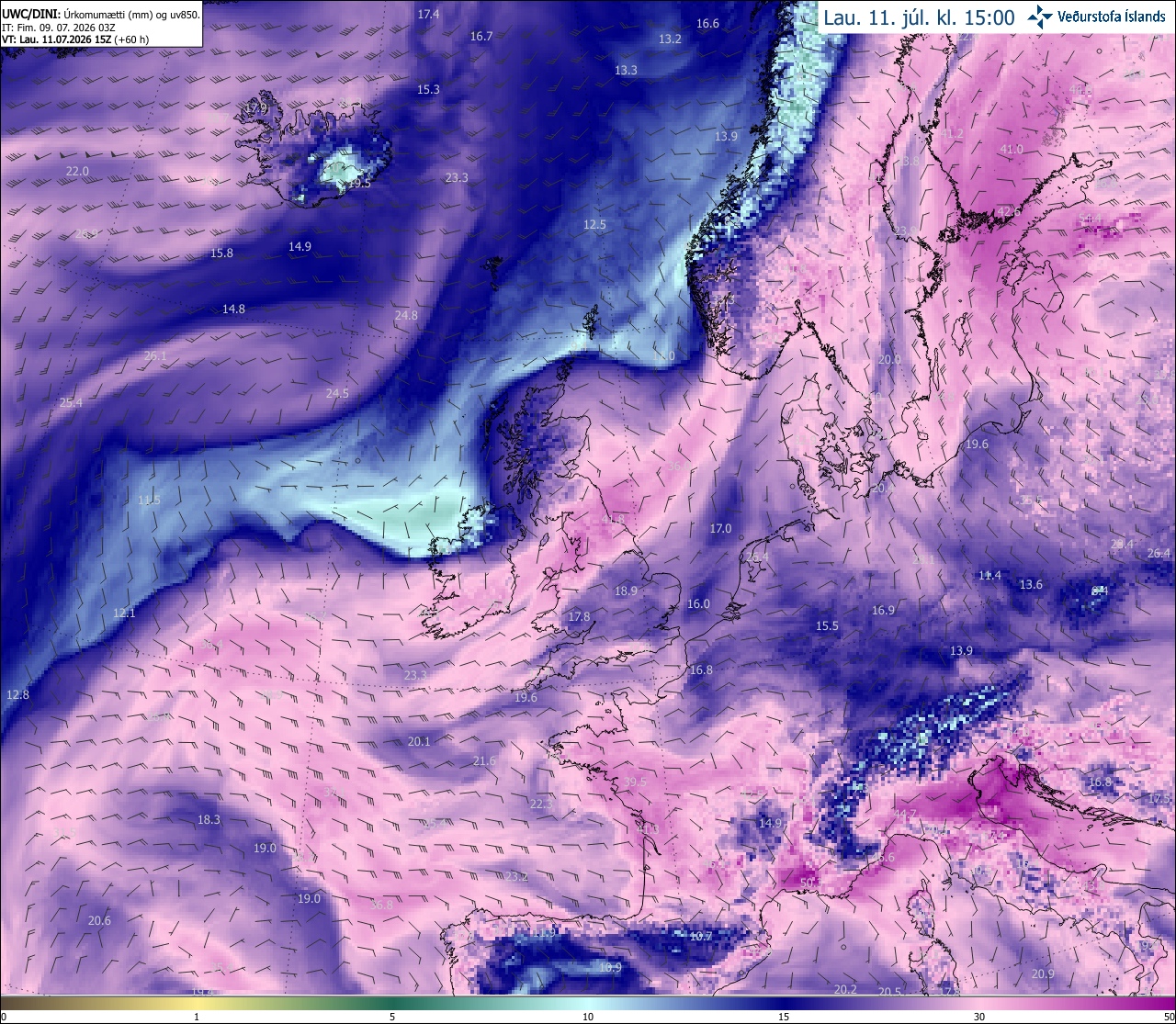The width and height of the screenshot is (1176, 1024).
Task: Select the Lau. 11. júl. kl. 15:00 timestamp
Action: coord(919,17)
